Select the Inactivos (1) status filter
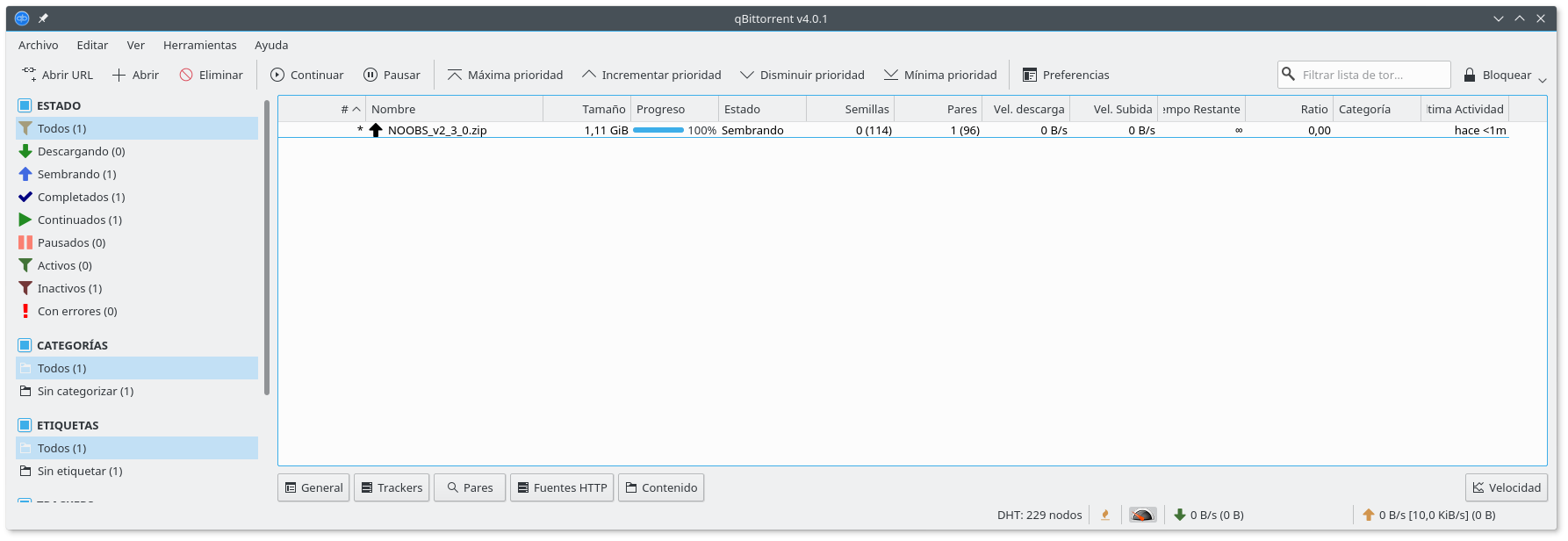This screenshot has width=1568, height=541. (x=137, y=288)
